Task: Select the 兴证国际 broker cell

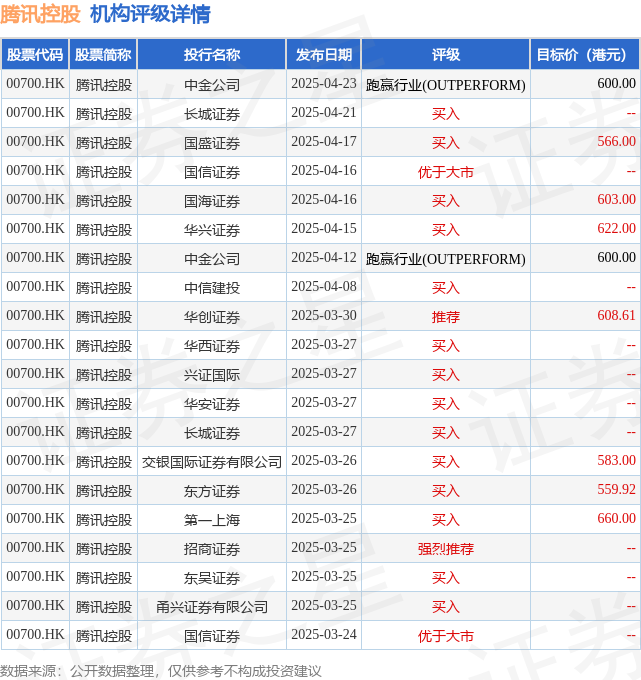Action: point(212,375)
